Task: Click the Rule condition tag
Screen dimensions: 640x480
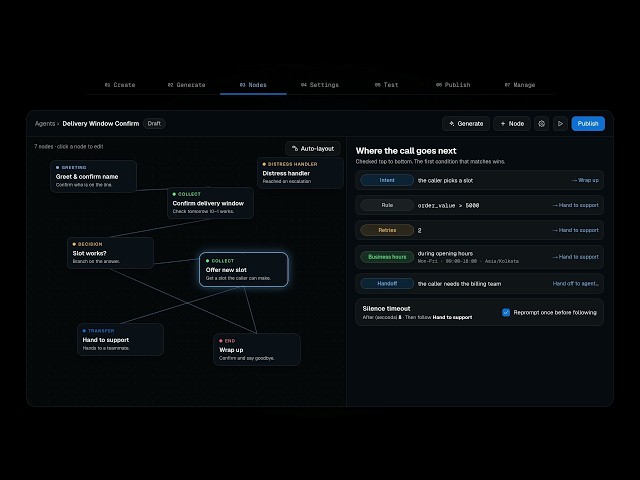Action: pos(387,205)
